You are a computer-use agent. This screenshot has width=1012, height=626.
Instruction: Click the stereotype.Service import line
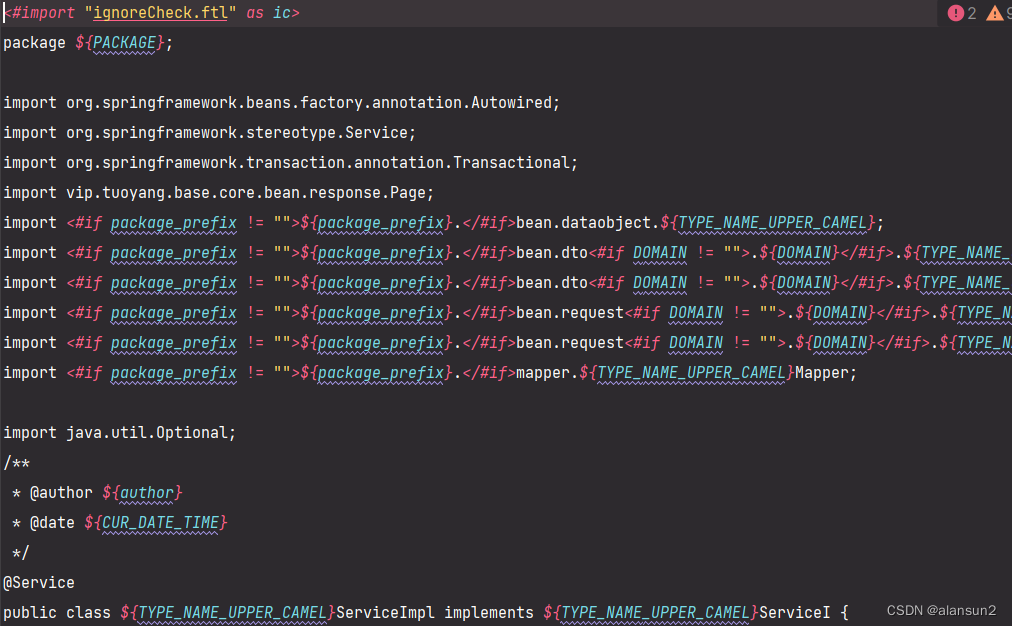210,133
